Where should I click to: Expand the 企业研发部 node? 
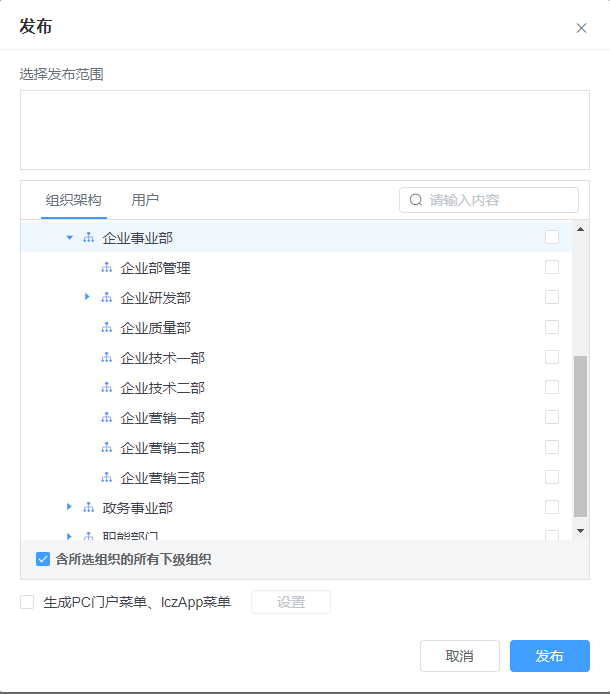click(87, 297)
